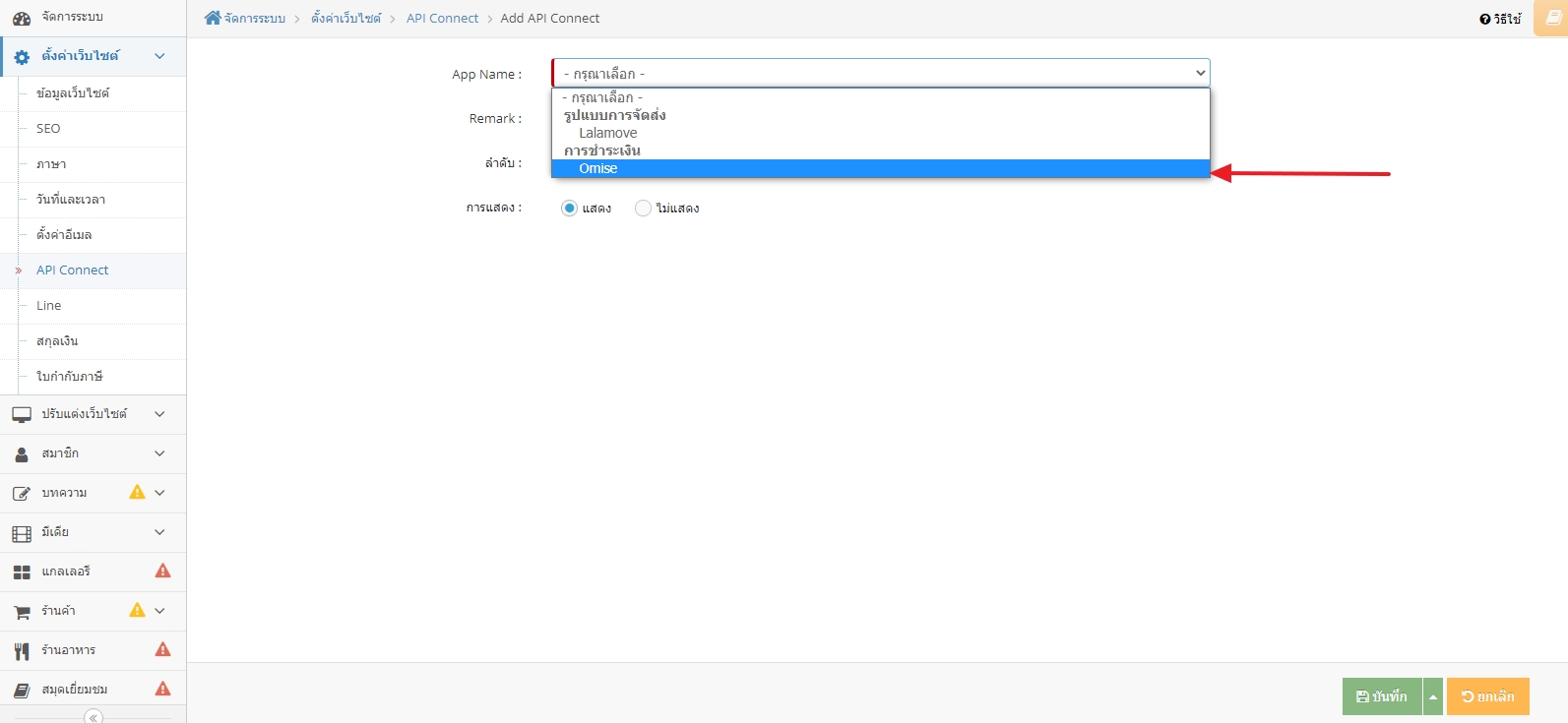
Task: Open ใบกำกับภาษี in sidebar
Action: [x=70, y=377]
